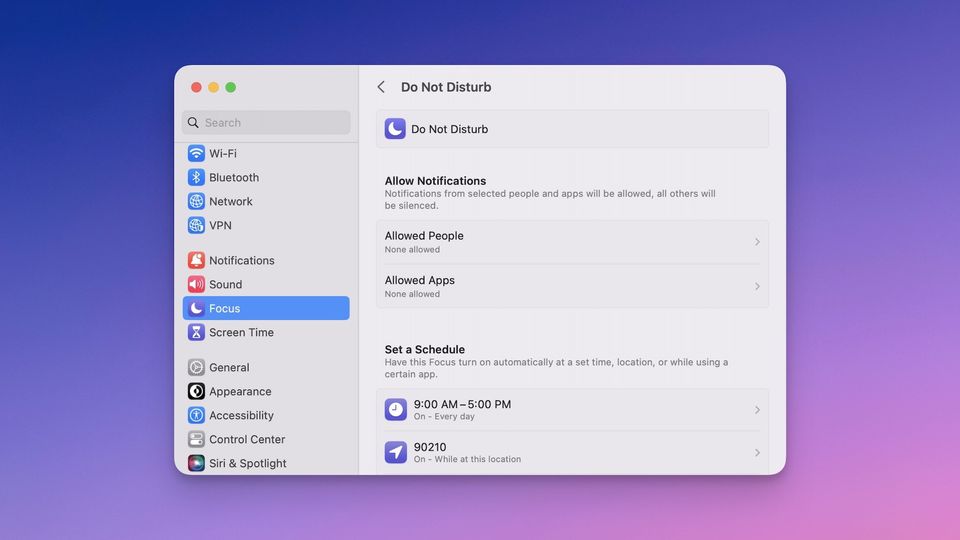The image size is (960, 540).
Task: Open Screen Time hourglass icon
Action: [x=196, y=332]
